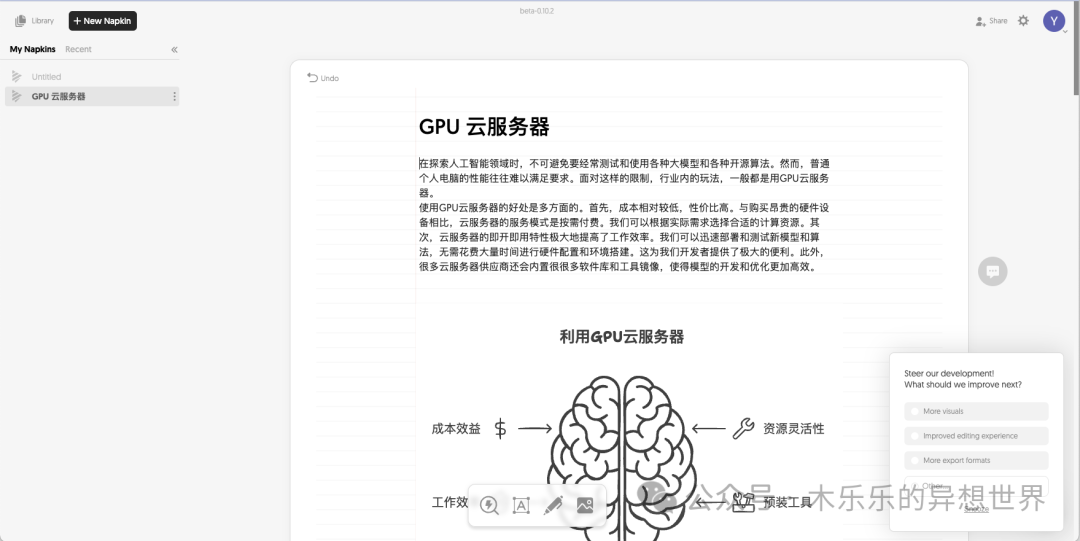Collapse the sidebar with double chevron
Screen dimensions: 1080x541
[174, 50]
